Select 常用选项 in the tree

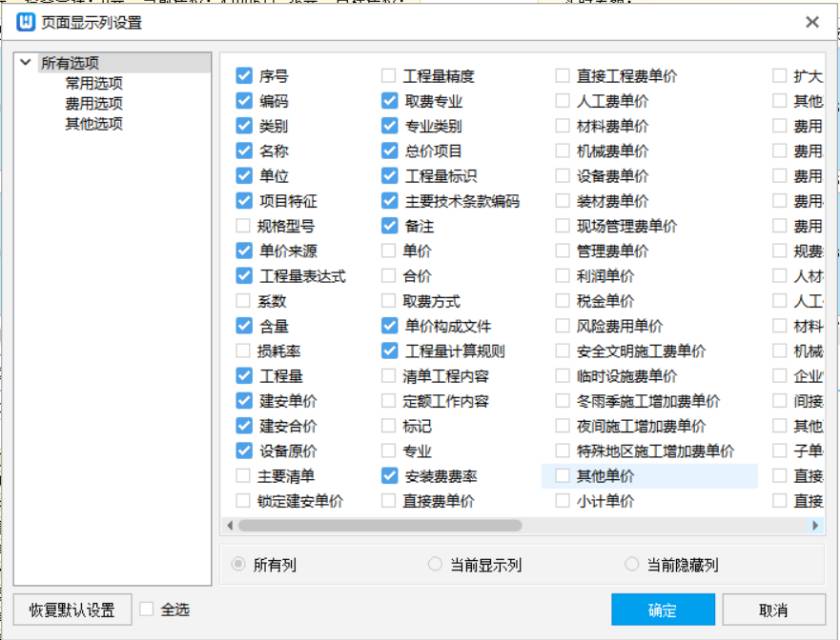point(94,83)
